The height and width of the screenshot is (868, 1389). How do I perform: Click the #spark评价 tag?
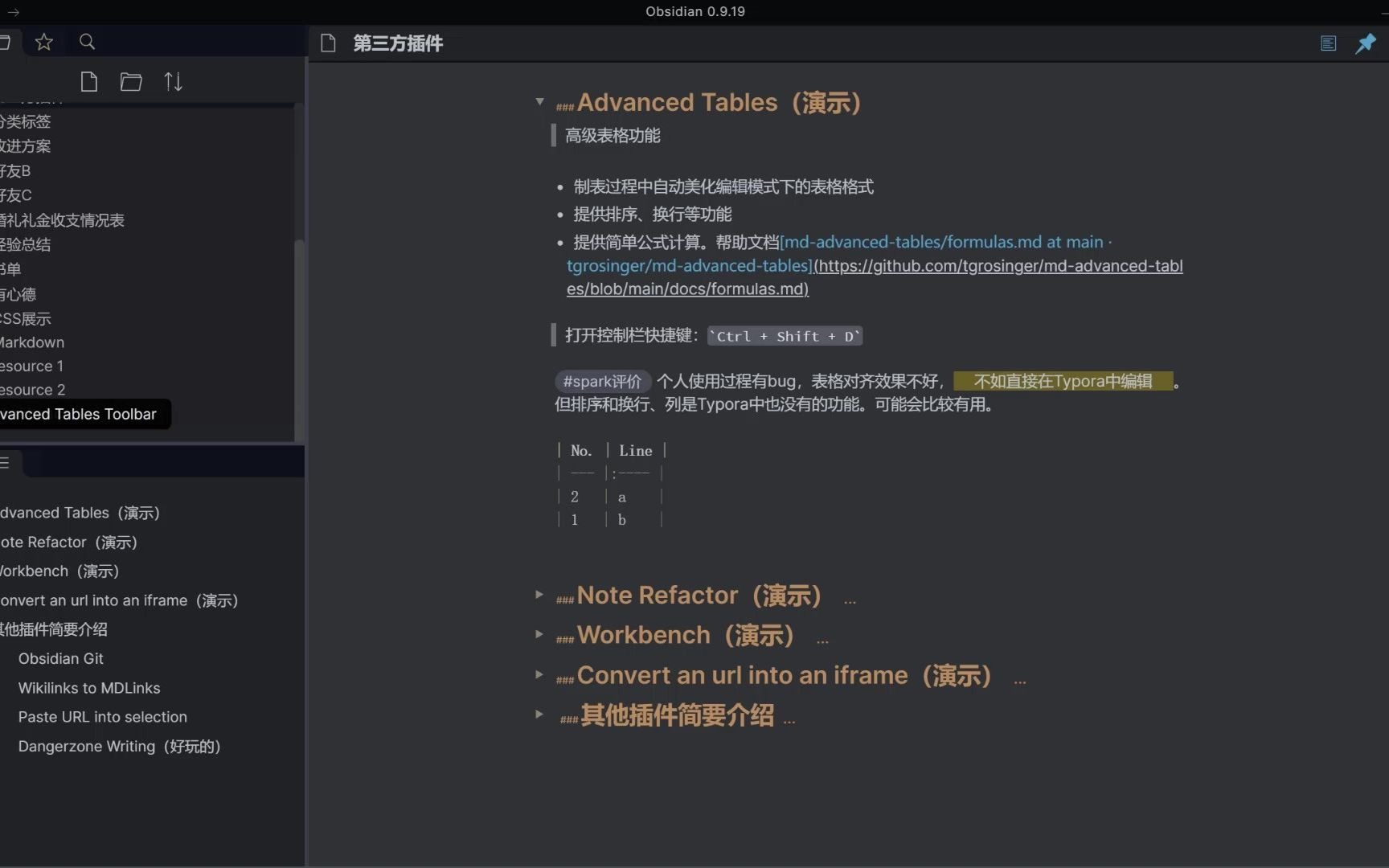tap(602, 381)
